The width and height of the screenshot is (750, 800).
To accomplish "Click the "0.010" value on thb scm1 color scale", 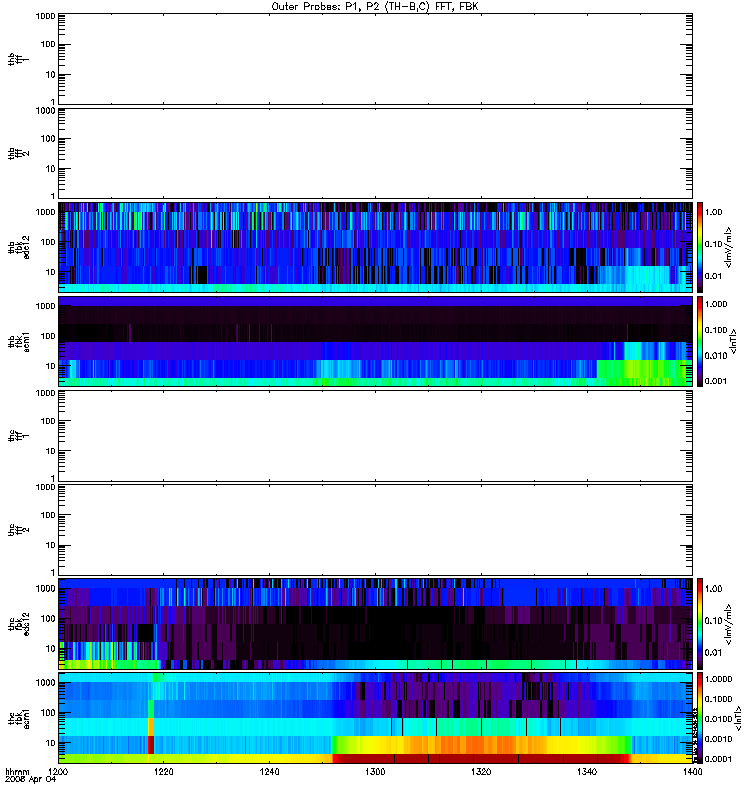I will (x=716, y=356).
